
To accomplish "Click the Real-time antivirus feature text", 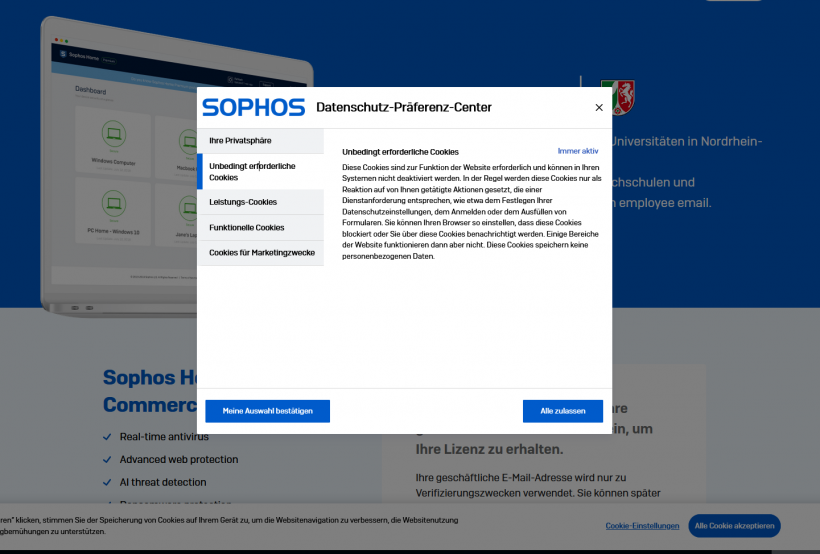I will (164, 437).
